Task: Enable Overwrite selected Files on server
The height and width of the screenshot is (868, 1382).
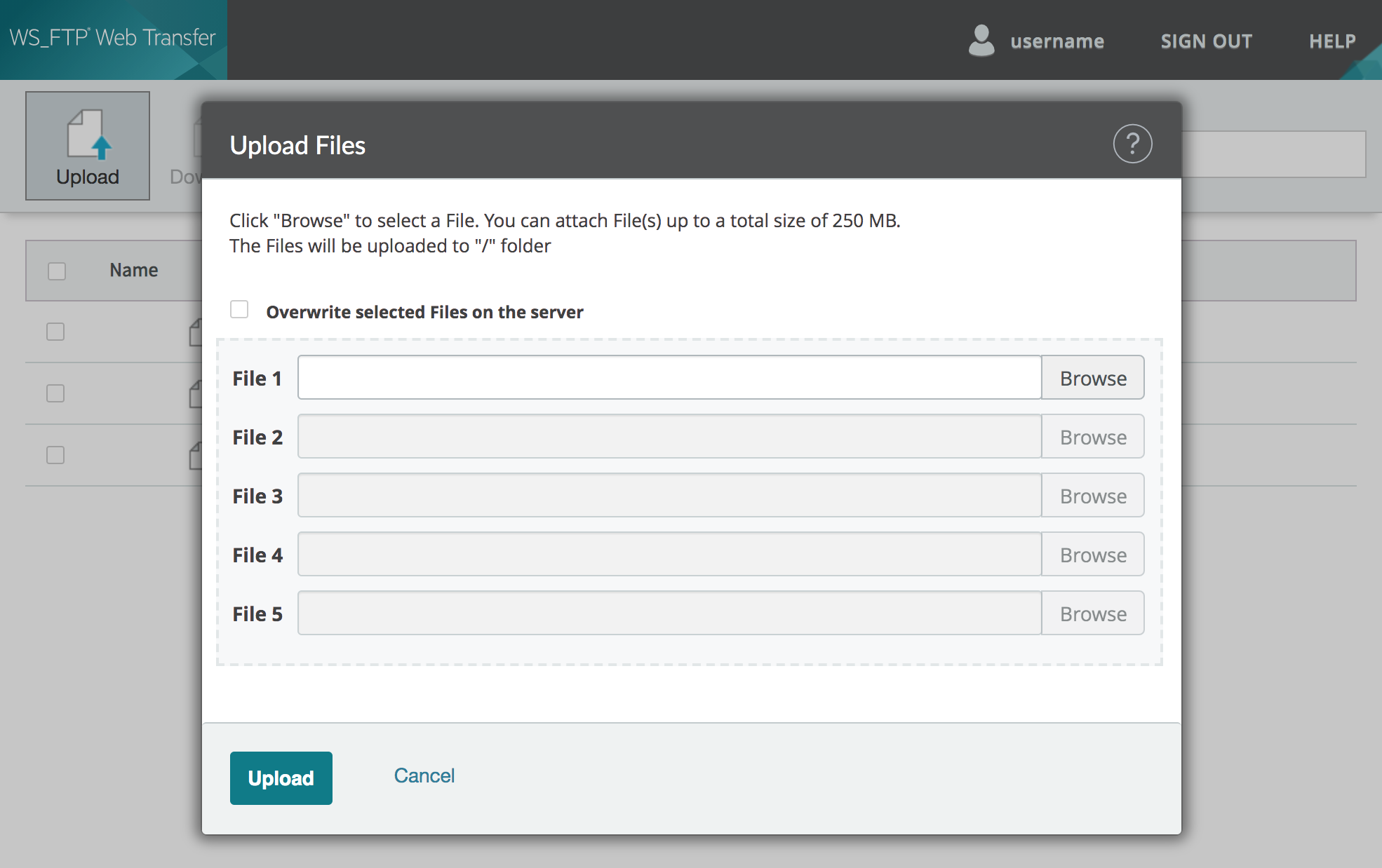Action: point(239,310)
